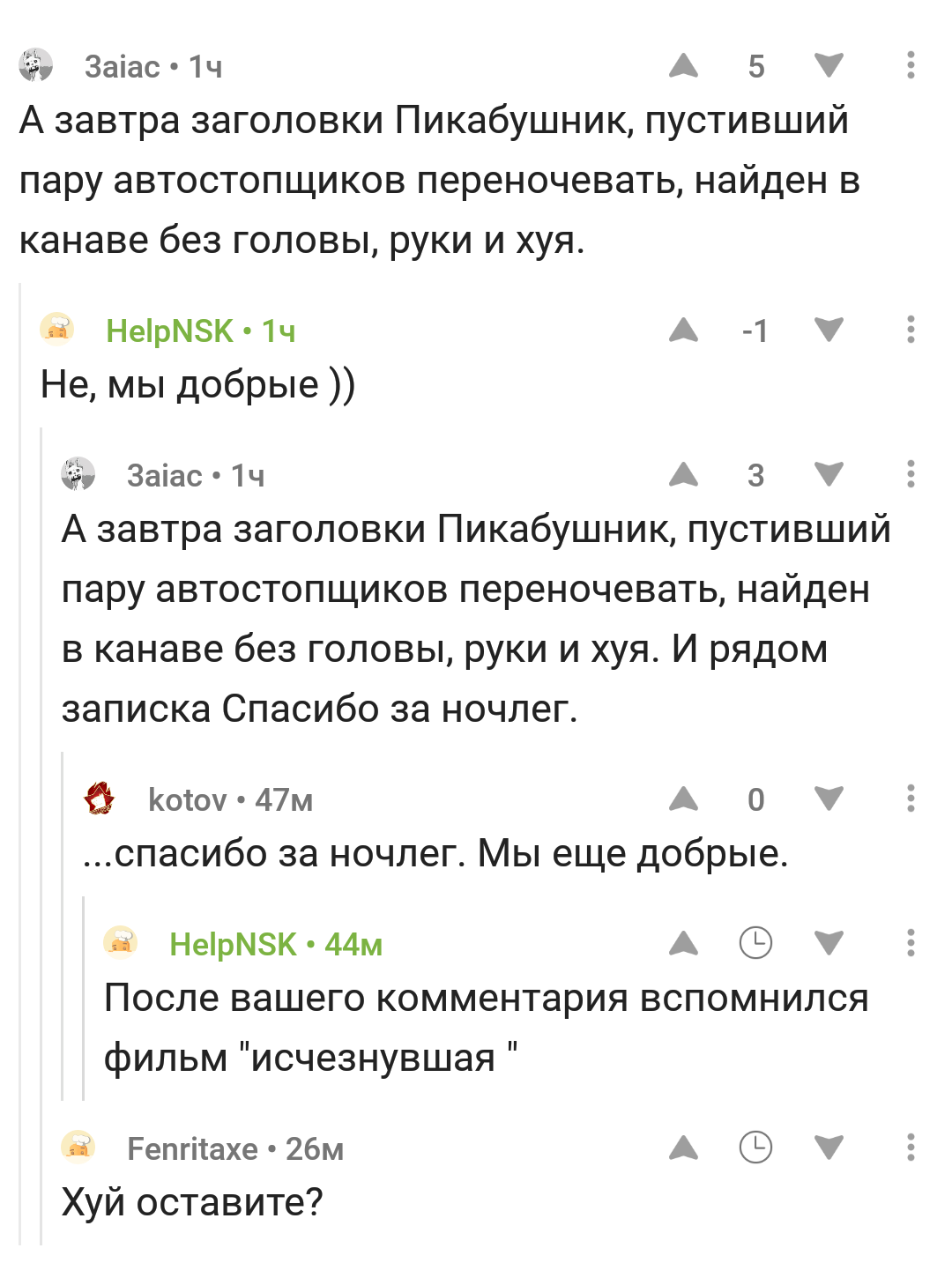Viewport: 952px width, 1263px height.
Task: Downvote the first Заіас comment with rating 5
Action: point(829,66)
